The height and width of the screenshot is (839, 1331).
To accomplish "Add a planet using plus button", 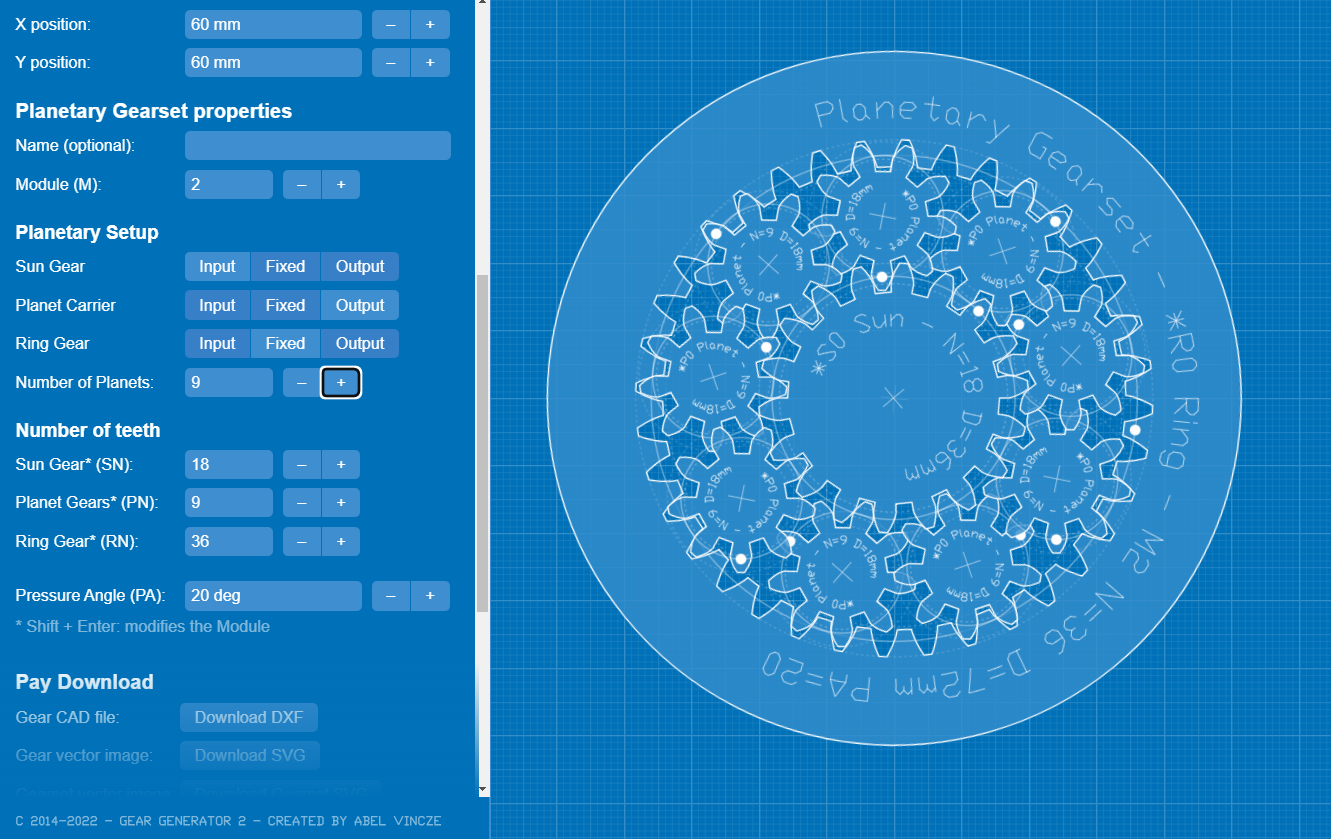I will click(x=340, y=383).
